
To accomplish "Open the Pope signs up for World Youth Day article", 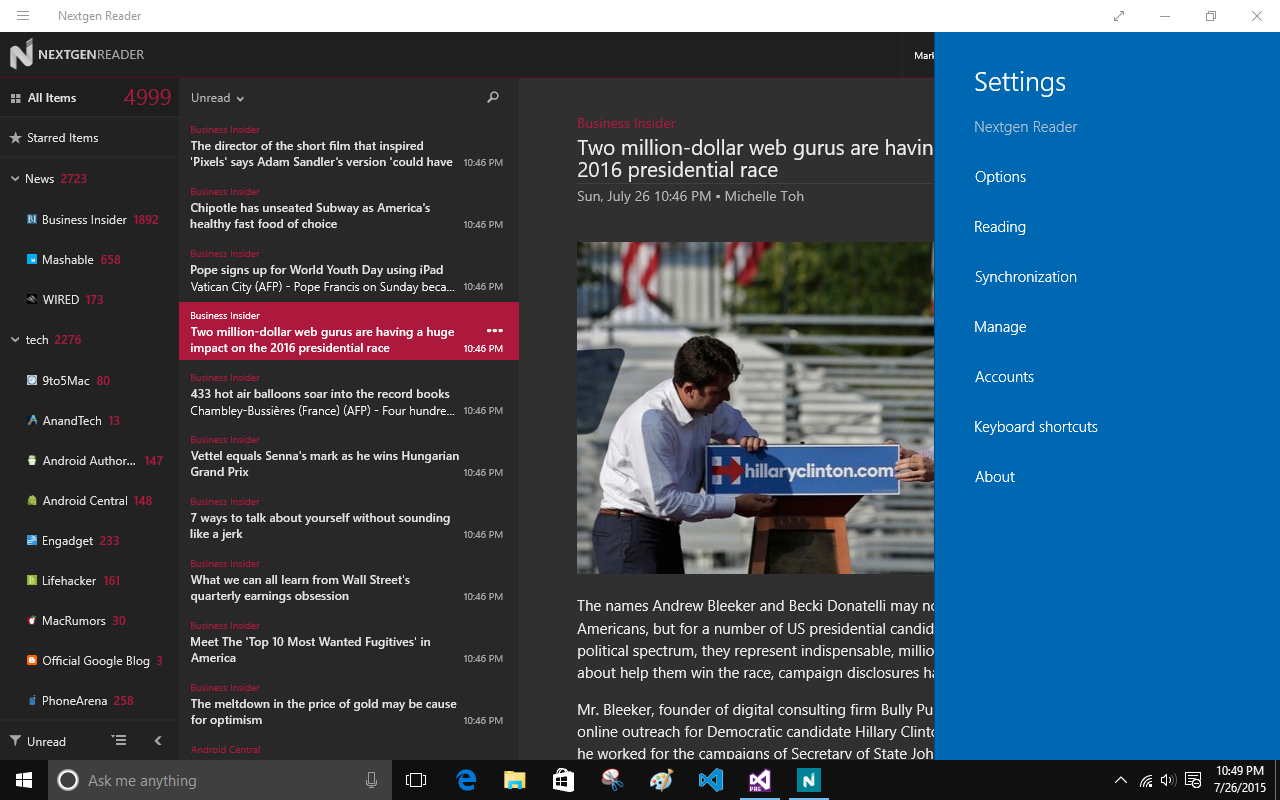I will pos(349,271).
